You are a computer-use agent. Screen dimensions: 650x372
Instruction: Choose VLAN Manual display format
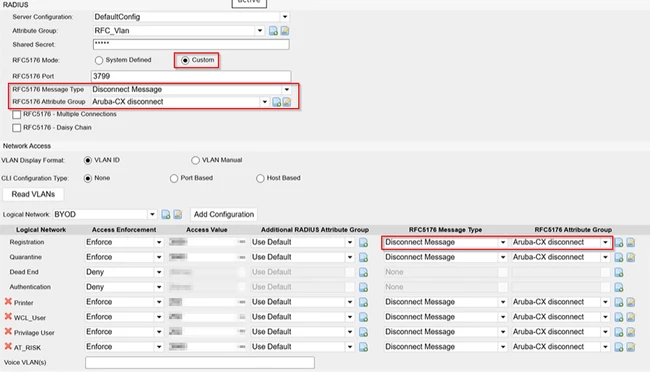[x=195, y=160]
